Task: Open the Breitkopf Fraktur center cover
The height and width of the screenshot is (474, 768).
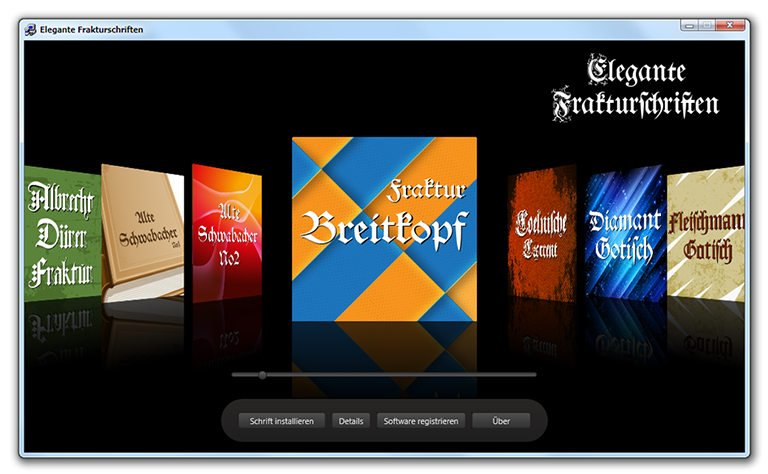Action: tap(384, 229)
